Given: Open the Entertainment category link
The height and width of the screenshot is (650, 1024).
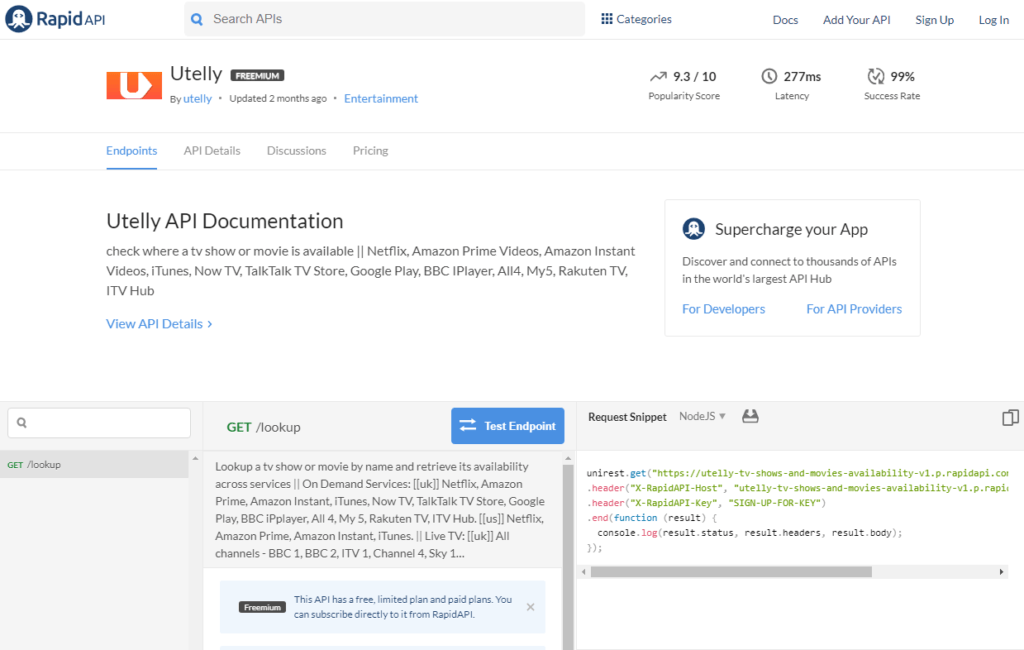Looking at the screenshot, I should pos(381,99).
